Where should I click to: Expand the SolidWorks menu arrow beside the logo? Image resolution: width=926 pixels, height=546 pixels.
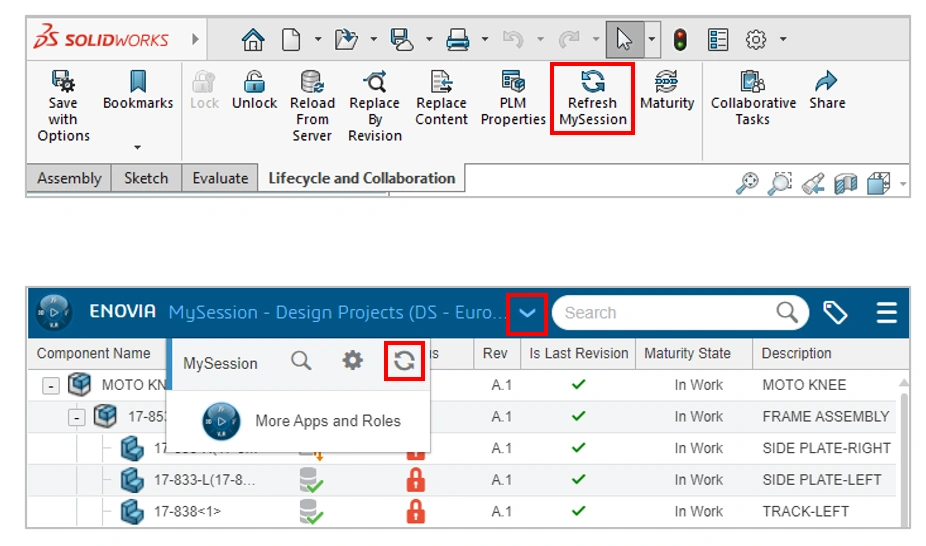[195, 40]
